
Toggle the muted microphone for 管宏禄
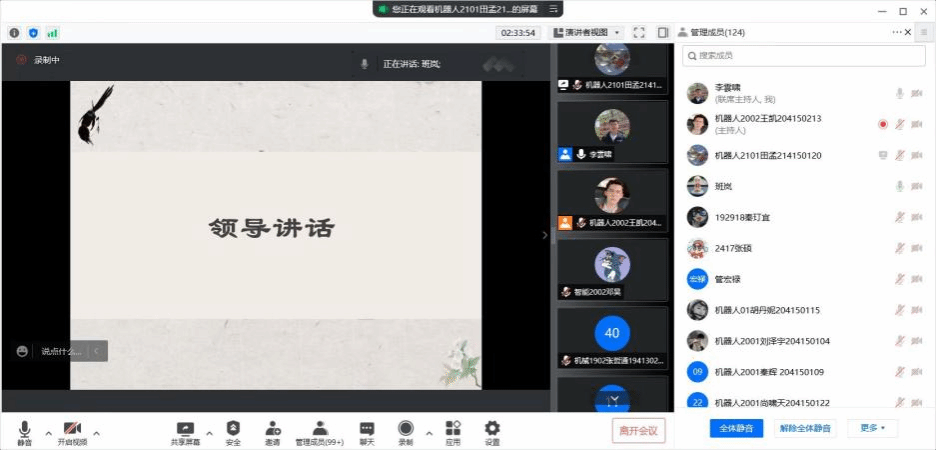click(x=899, y=279)
